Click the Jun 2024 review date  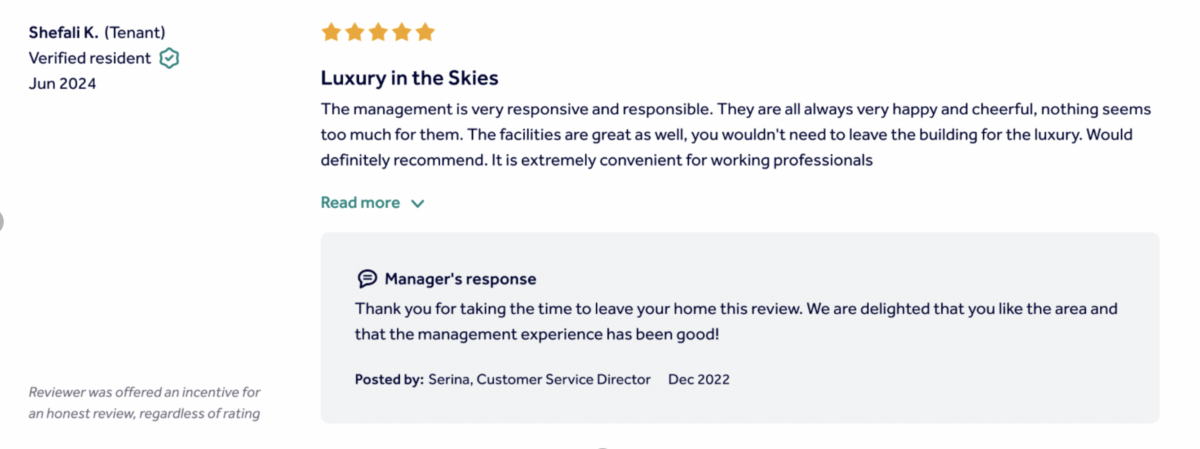coord(62,84)
